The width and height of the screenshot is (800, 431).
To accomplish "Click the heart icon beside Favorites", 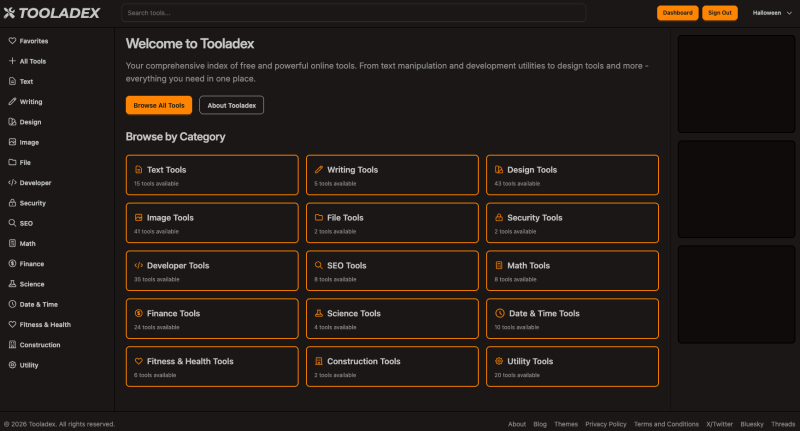I will point(12,41).
